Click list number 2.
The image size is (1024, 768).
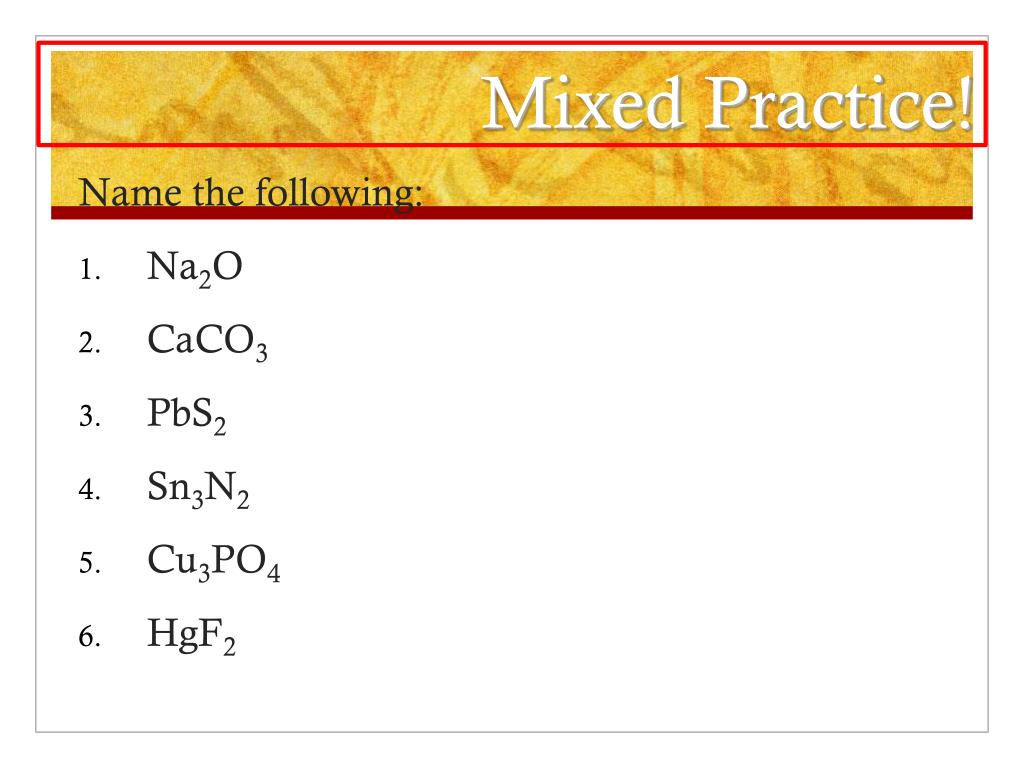tap(89, 343)
